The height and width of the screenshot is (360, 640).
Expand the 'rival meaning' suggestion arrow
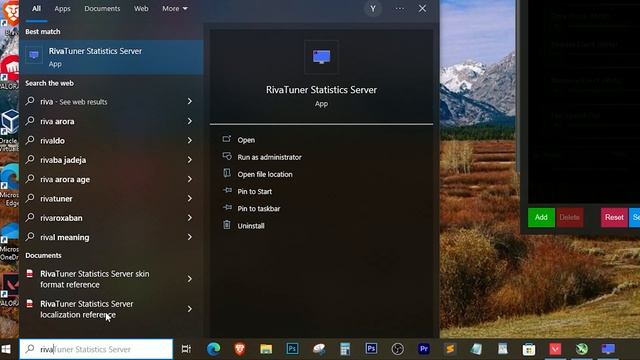coord(190,237)
